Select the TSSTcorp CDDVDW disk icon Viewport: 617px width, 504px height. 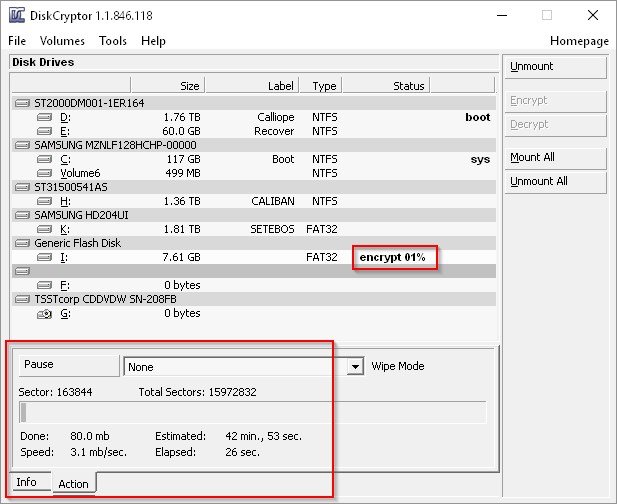coord(22,299)
